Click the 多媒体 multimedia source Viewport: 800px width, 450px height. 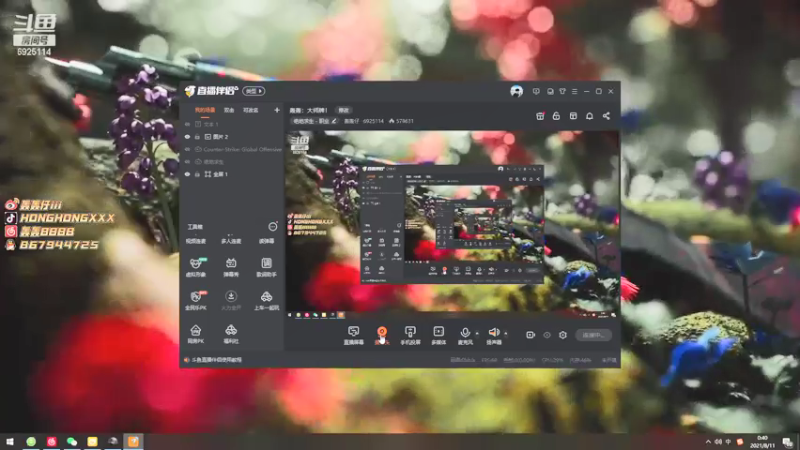tap(438, 335)
